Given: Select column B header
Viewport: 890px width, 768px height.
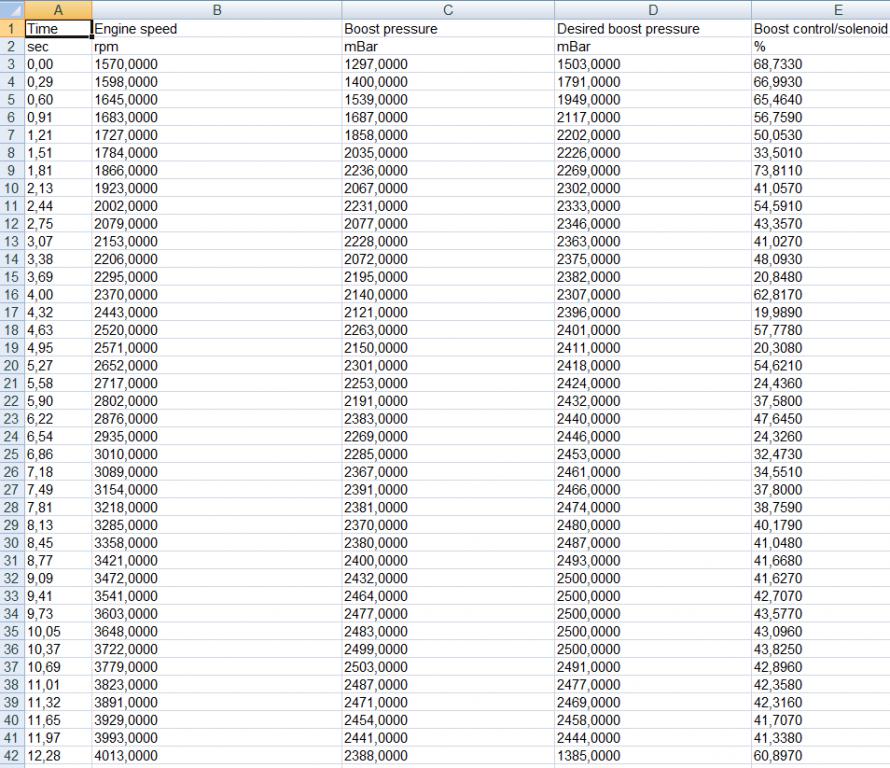Looking at the screenshot, I should (x=215, y=9).
